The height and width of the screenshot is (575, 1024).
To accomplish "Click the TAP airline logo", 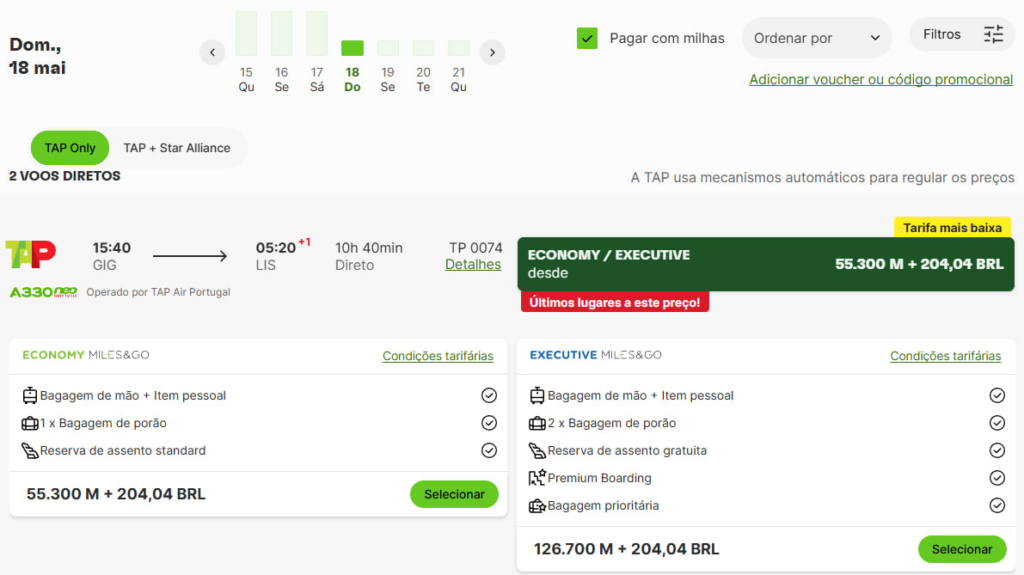I will (x=31, y=254).
